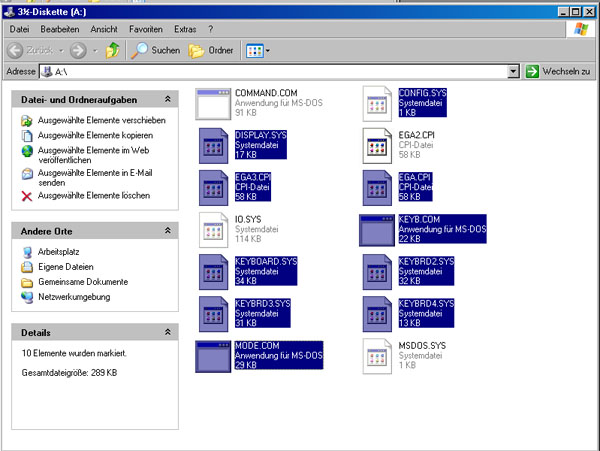Maximize the 3½-Diskette window
600x451 pixels.
(x=576, y=12)
